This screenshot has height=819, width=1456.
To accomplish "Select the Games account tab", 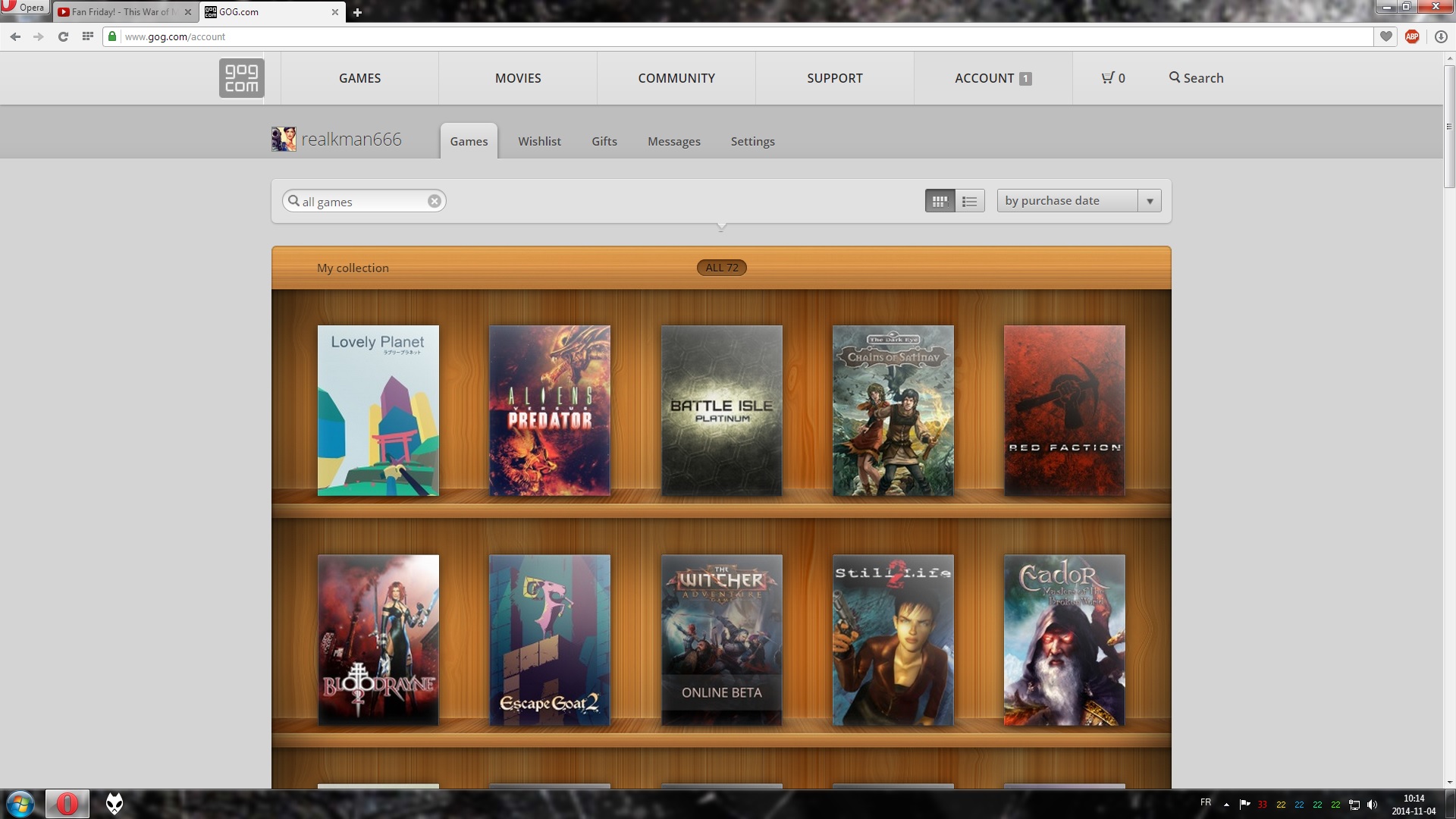I will [x=469, y=141].
